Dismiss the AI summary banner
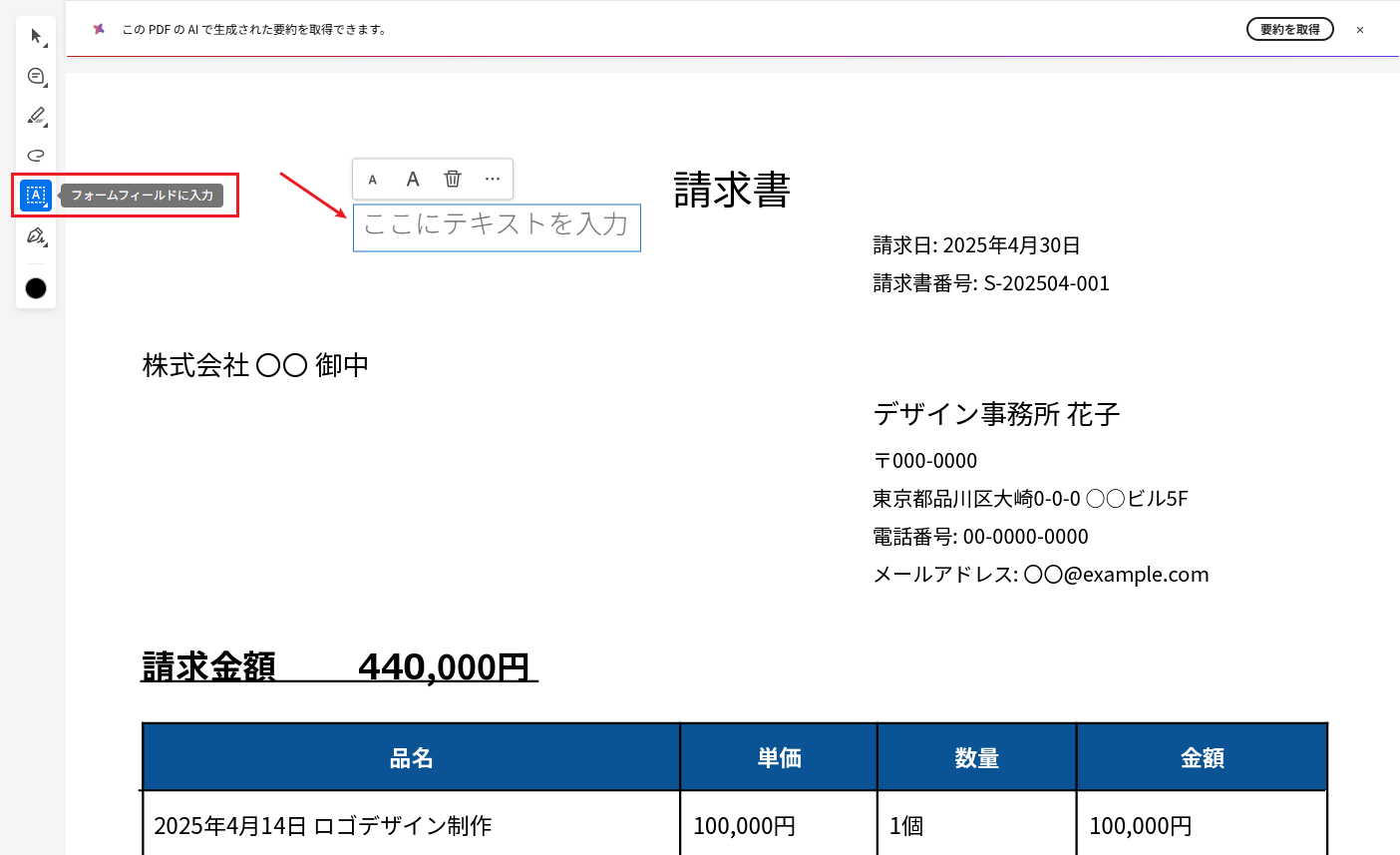Viewport: 1400px width, 855px height. pyautogui.click(x=1360, y=30)
